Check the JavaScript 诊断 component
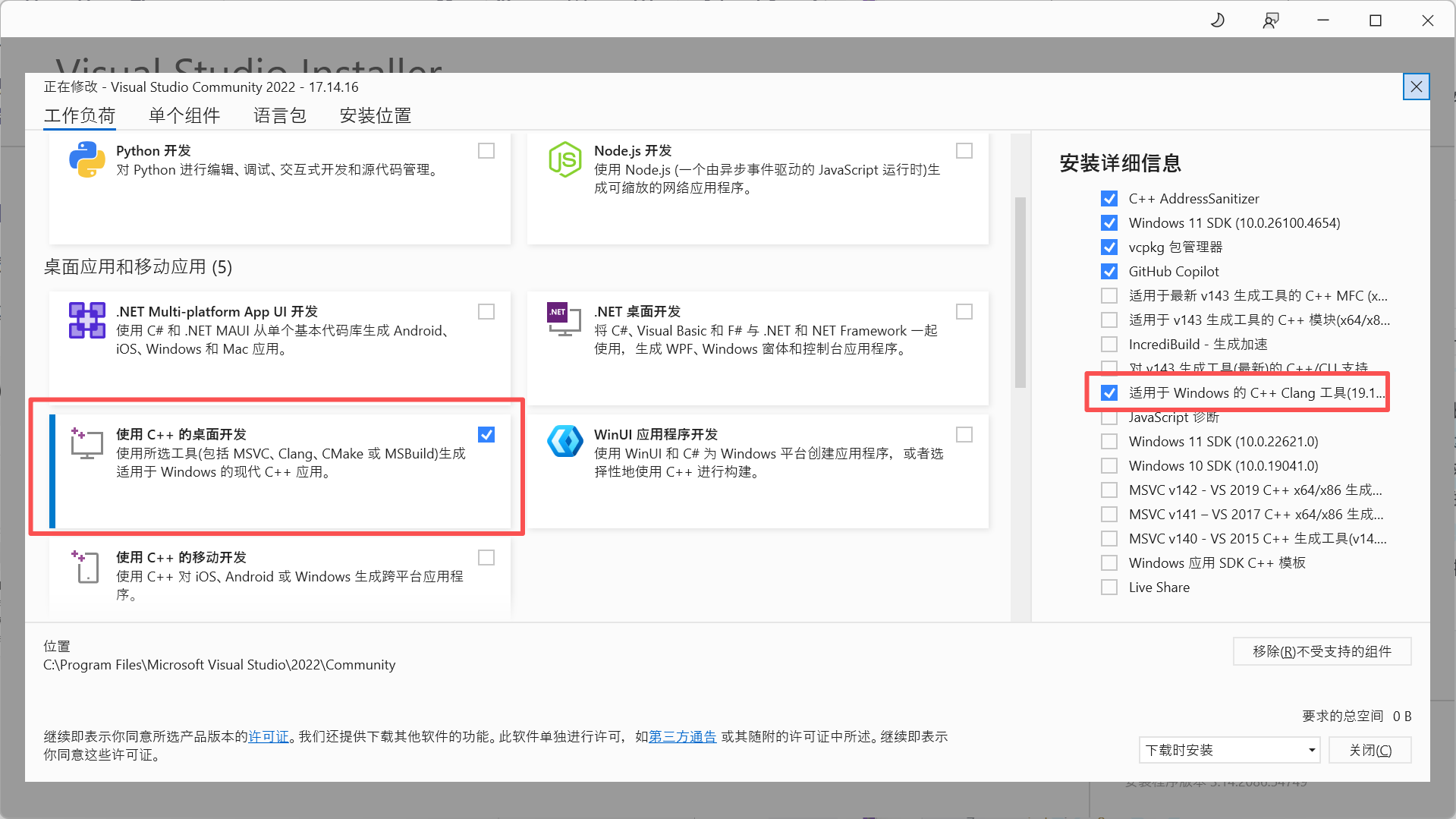Image resolution: width=1456 pixels, height=819 pixels. point(1109,418)
